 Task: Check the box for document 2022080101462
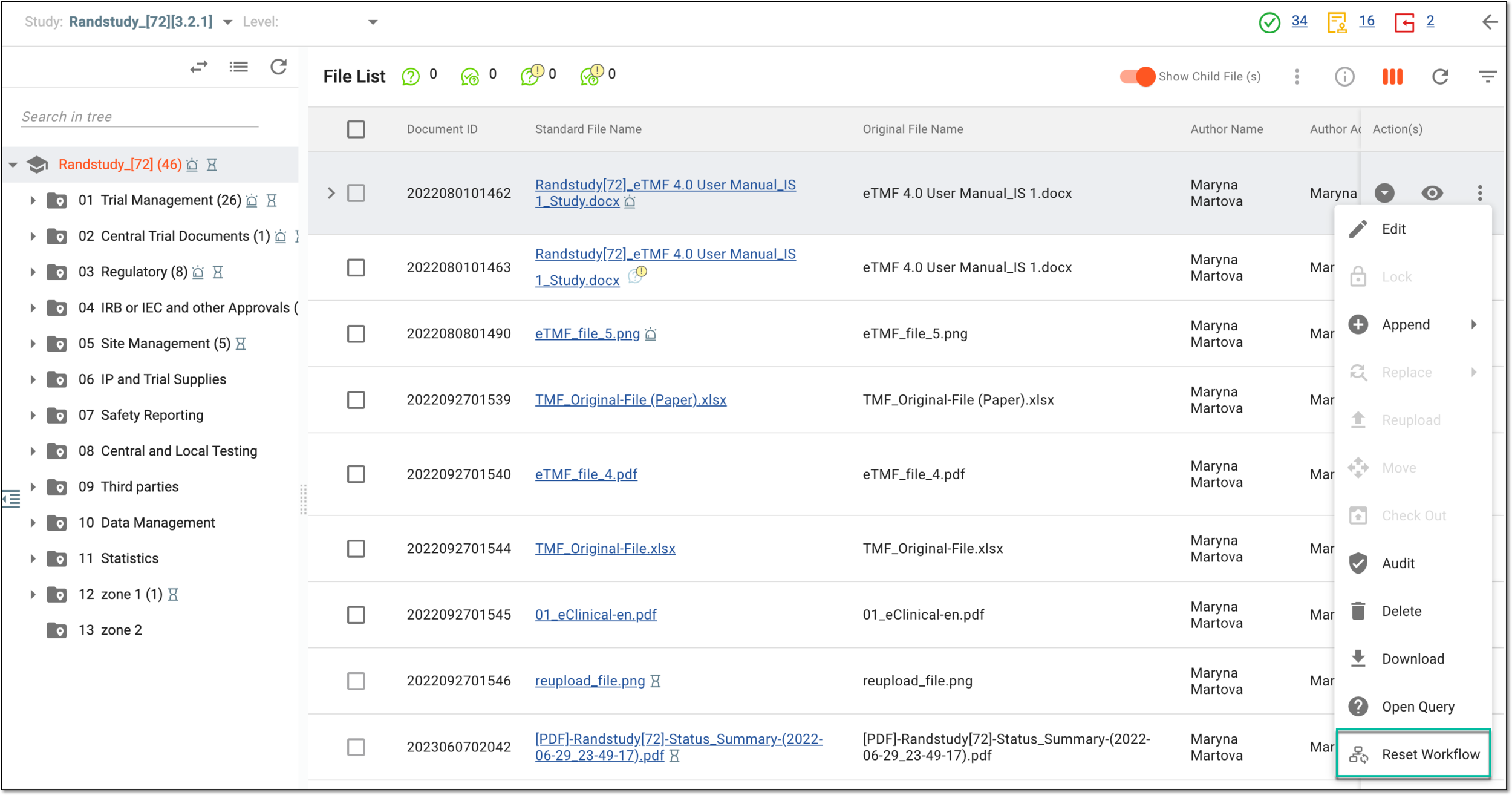pyautogui.click(x=356, y=193)
